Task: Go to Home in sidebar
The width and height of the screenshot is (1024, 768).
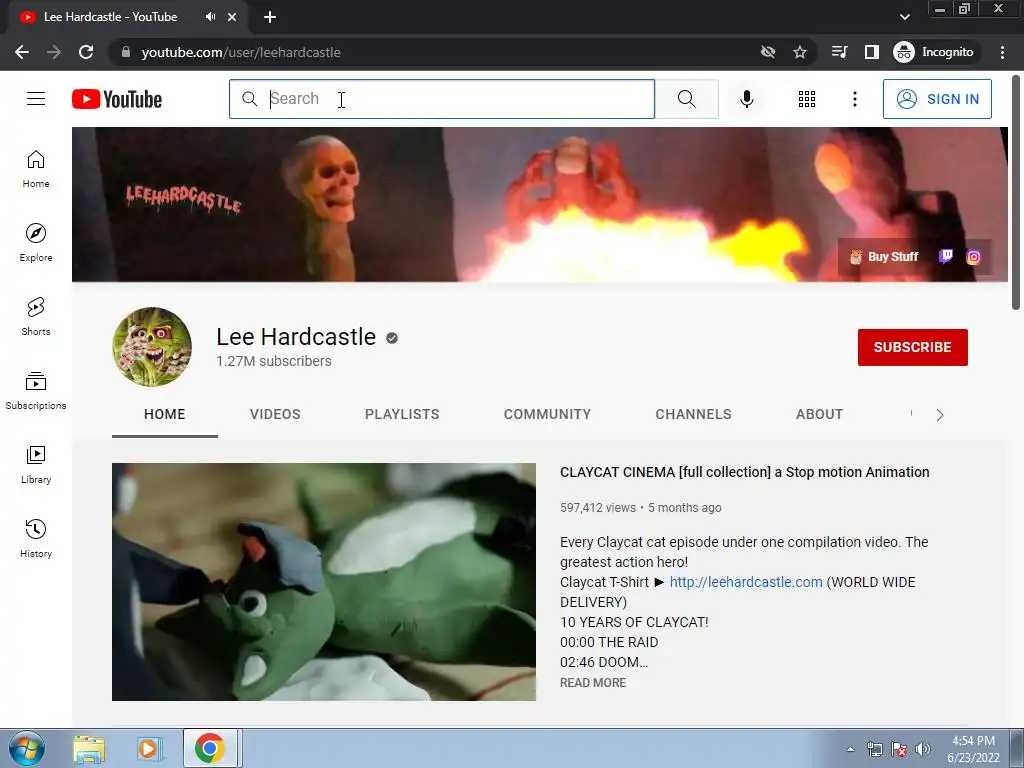Action: point(36,169)
